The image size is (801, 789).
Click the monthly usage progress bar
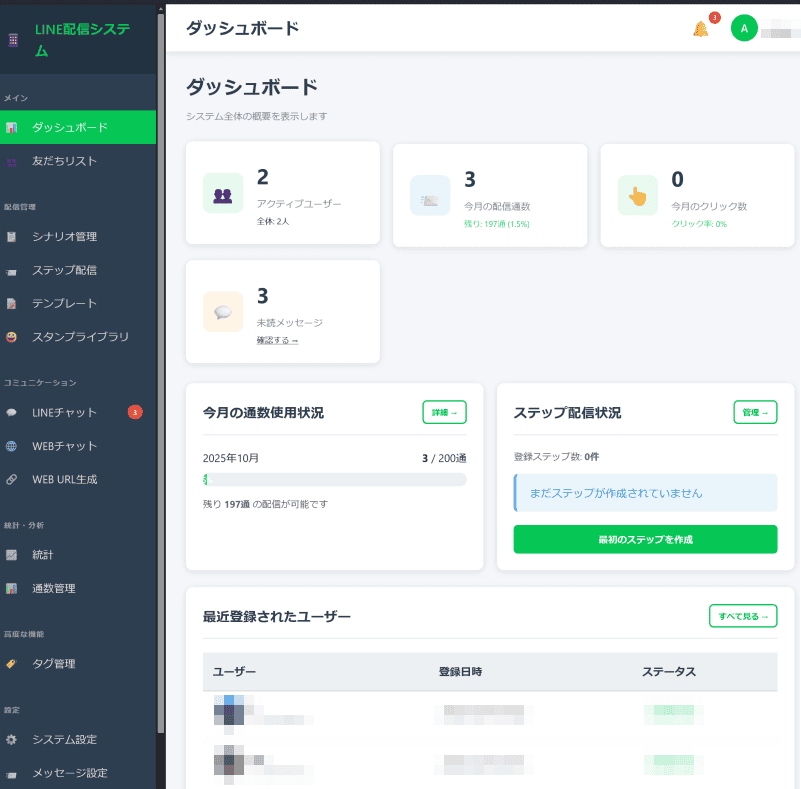(334, 480)
